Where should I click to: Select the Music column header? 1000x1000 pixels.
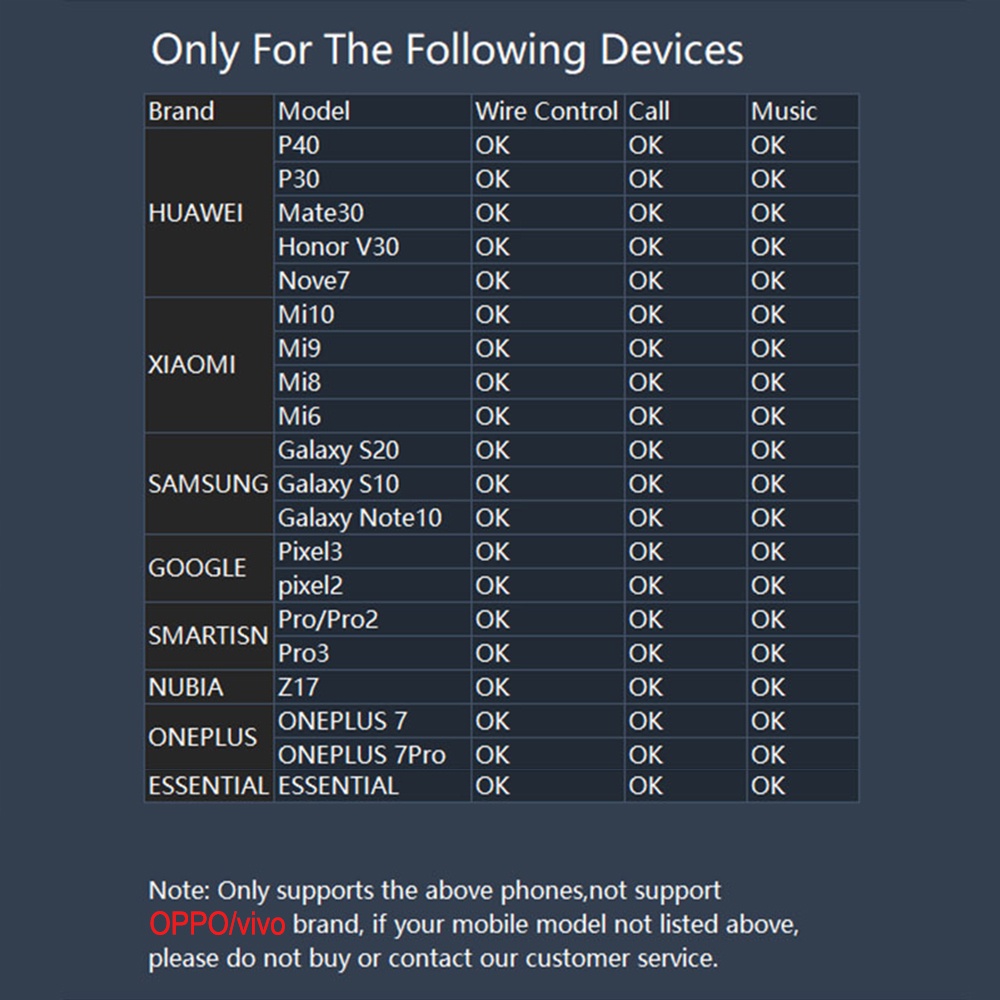pos(803,111)
